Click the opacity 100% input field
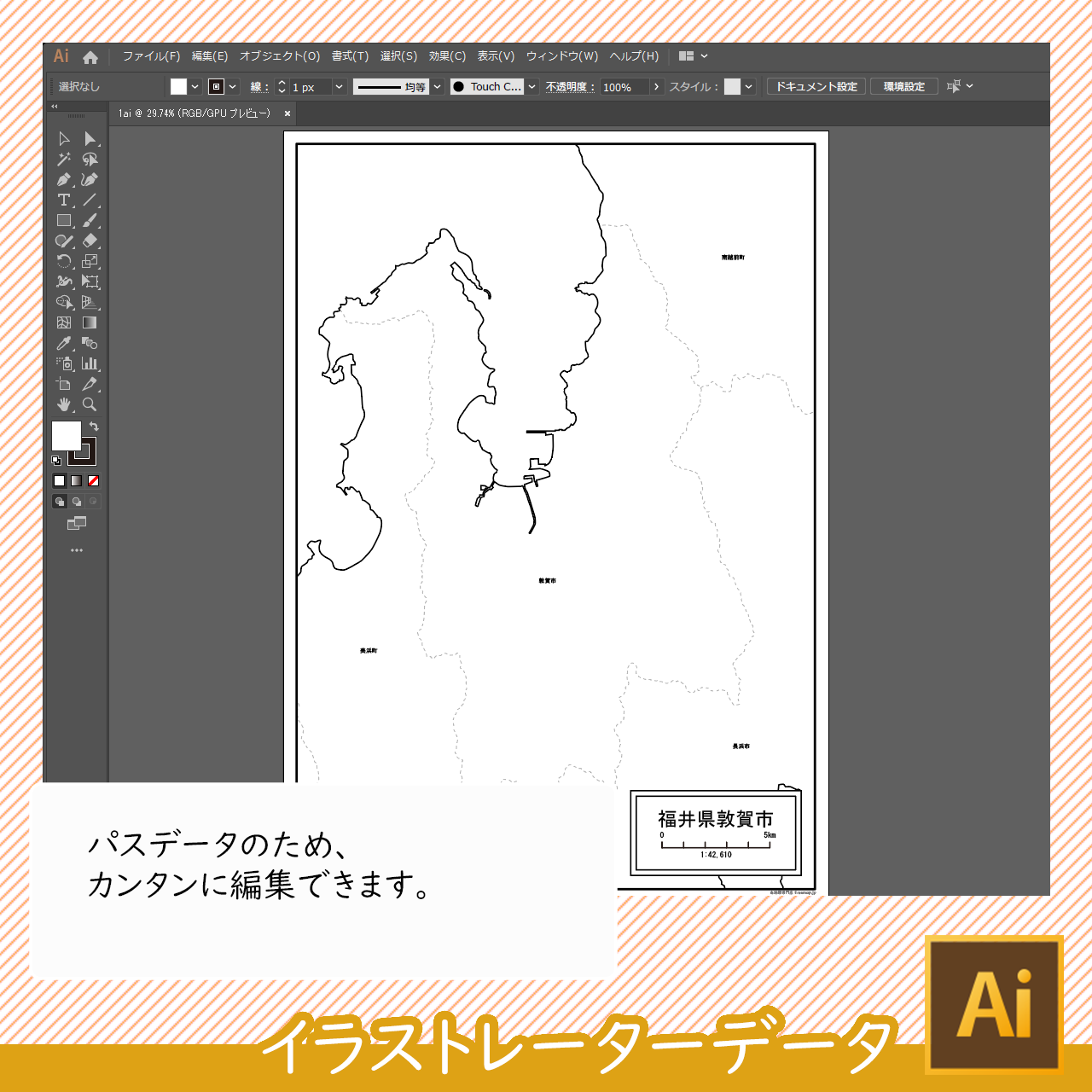The image size is (1092, 1092). (x=624, y=87)
